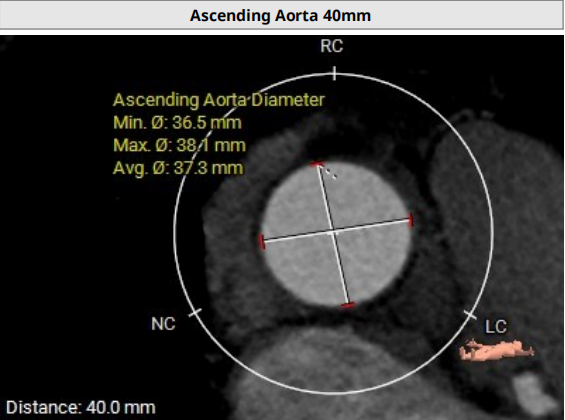Image resolution: width=565 pixels, height=420 pixels.
Task: Click the right red diameter endpoint handle
Action: 411,220
